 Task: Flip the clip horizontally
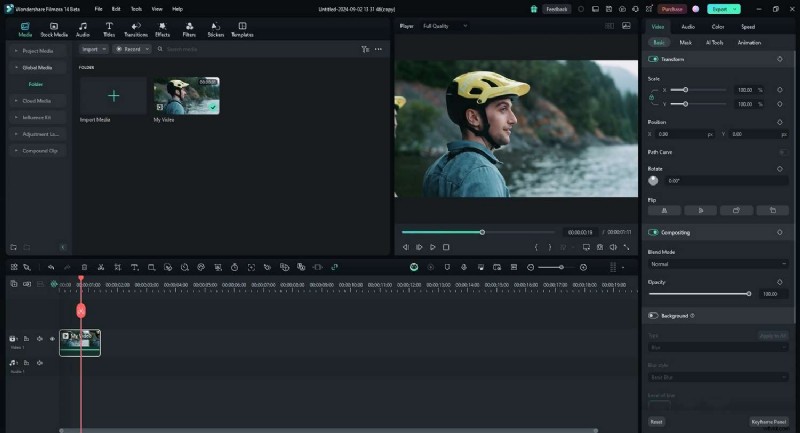(x=664, y=210)
